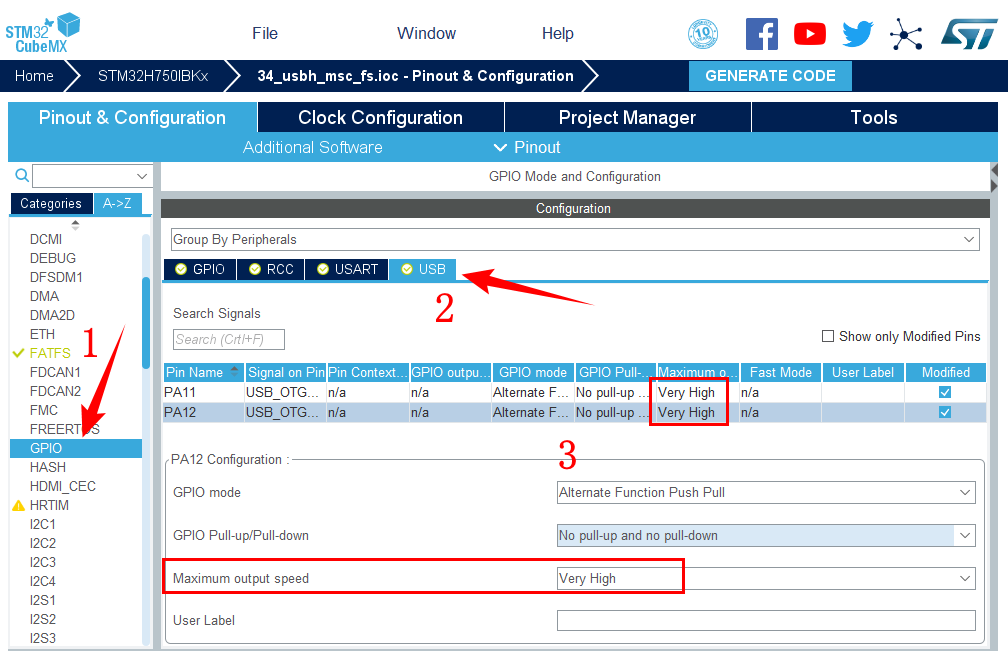Open the Twitter bird icon
Screen dimensions: 1008x658
pyautogui.click(x=857, y=34)
